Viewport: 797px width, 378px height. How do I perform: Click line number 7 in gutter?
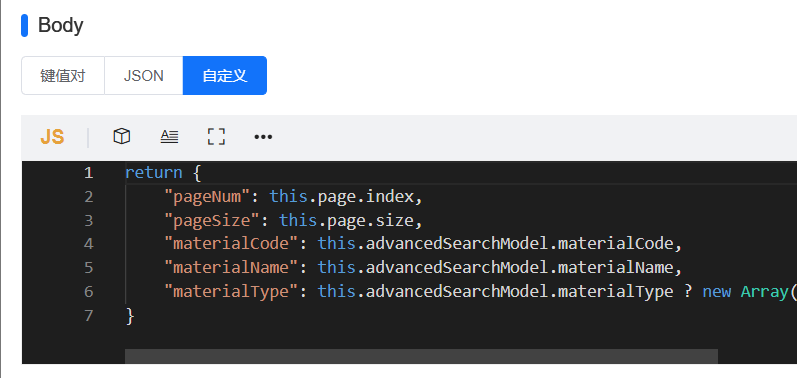point(88,316)
